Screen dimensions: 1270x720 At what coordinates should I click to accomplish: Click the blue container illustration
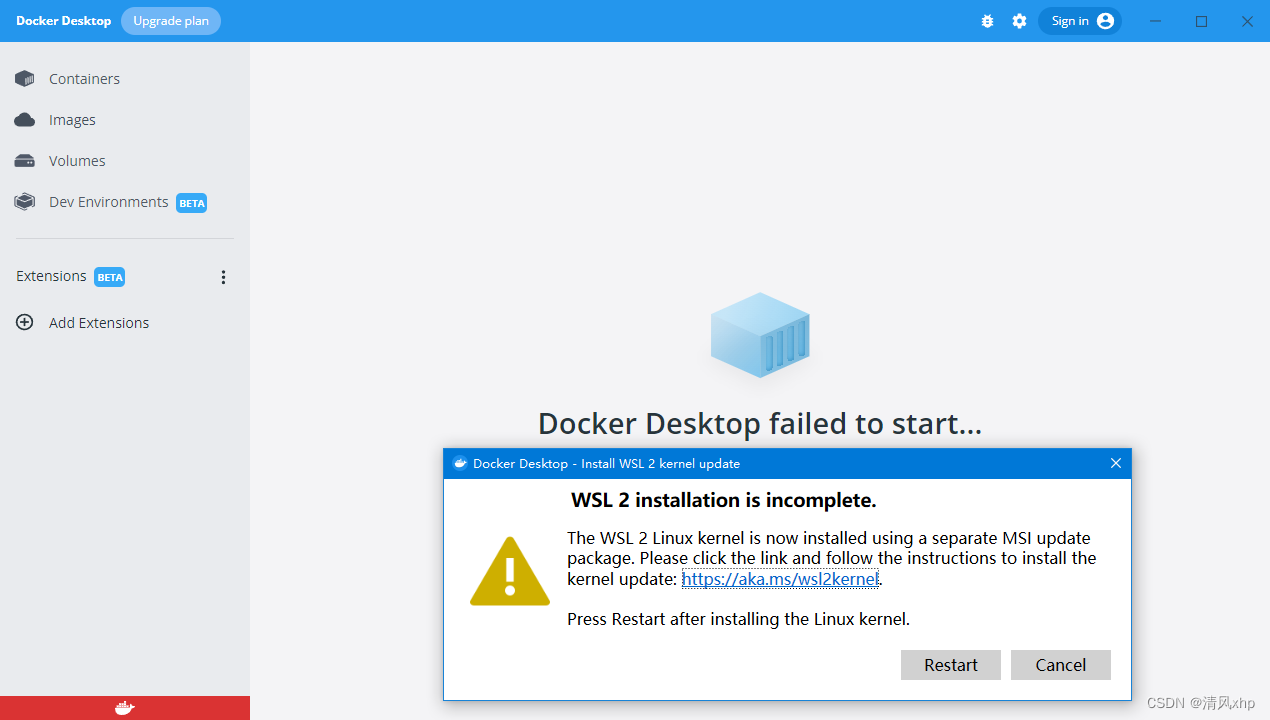coord(760,335)
